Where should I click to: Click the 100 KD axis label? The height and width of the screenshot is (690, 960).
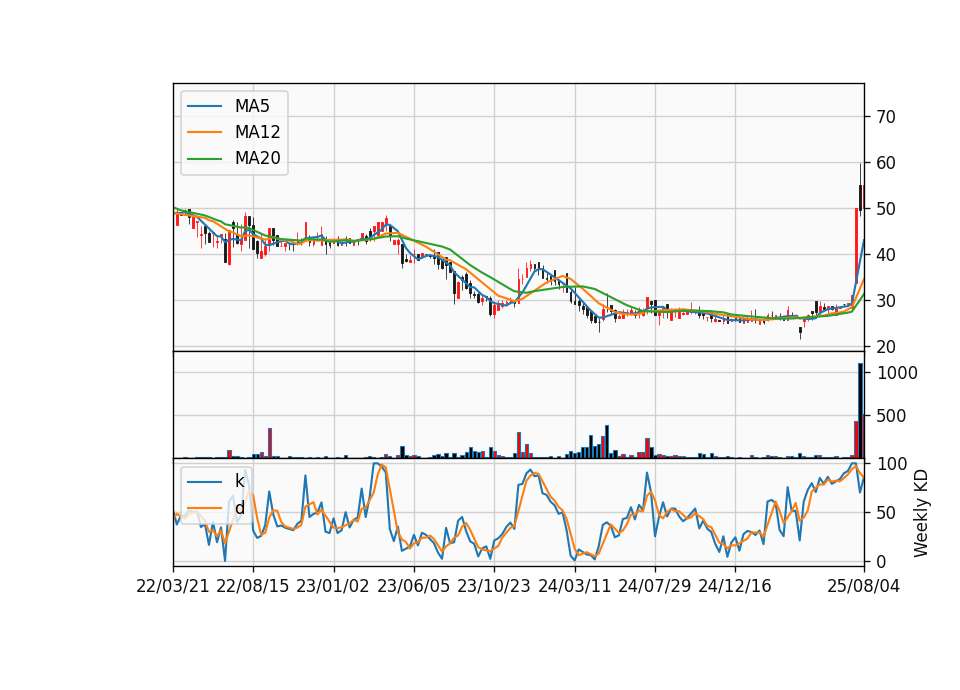[x=892, y=464]
